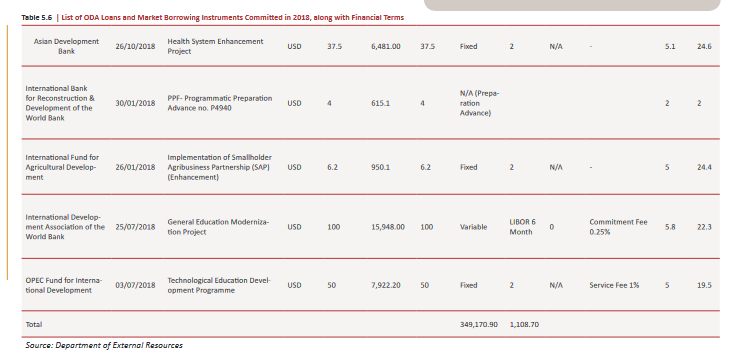The width and height of the screenshot is (737, 361).
Task: Click 'Source: Department of External Resources' note
Action: [x=104, y=345]
